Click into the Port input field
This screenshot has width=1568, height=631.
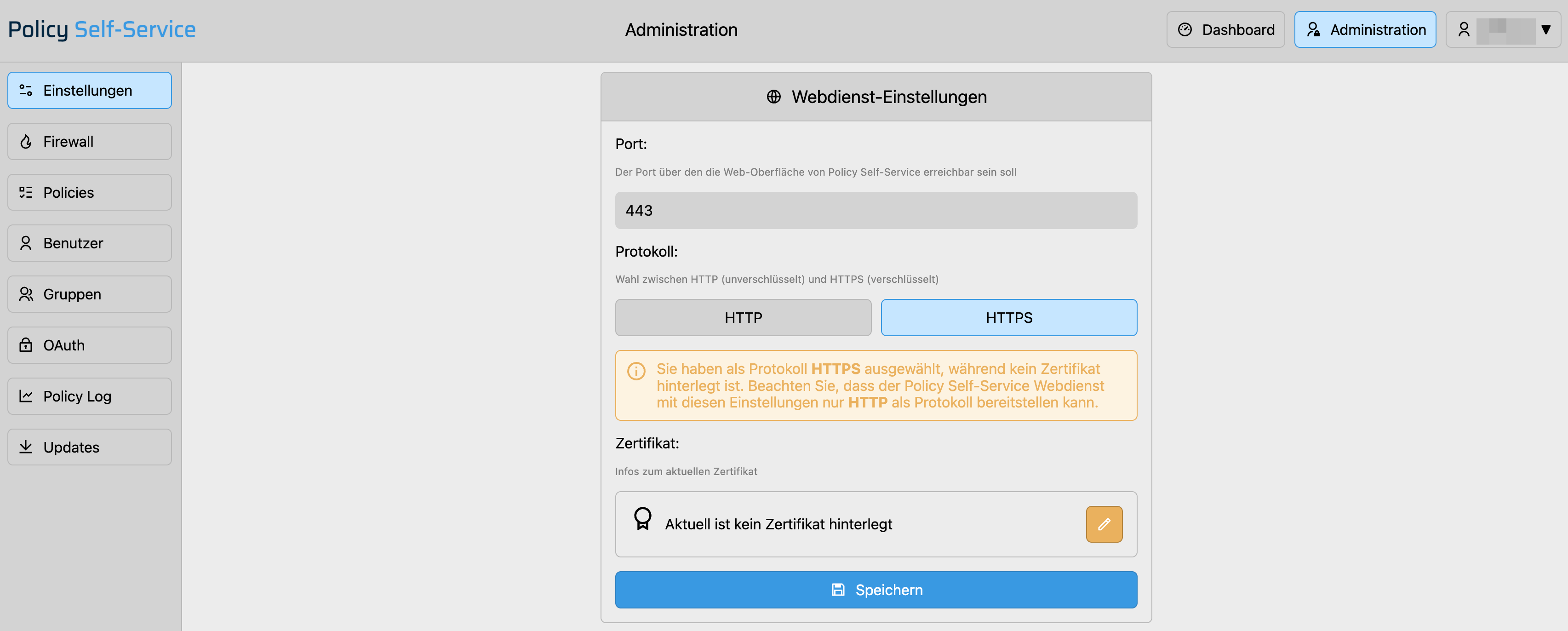point(876,210)
